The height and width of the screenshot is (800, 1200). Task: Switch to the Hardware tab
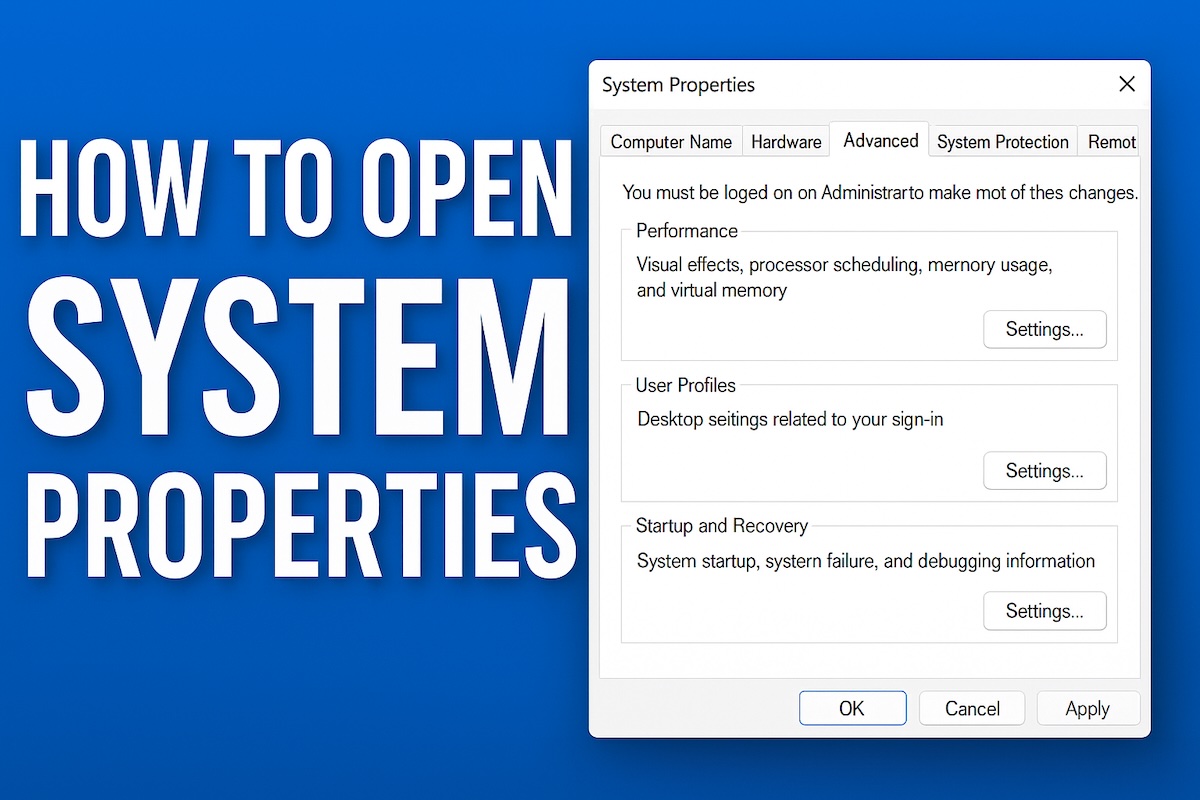point(786,142)
